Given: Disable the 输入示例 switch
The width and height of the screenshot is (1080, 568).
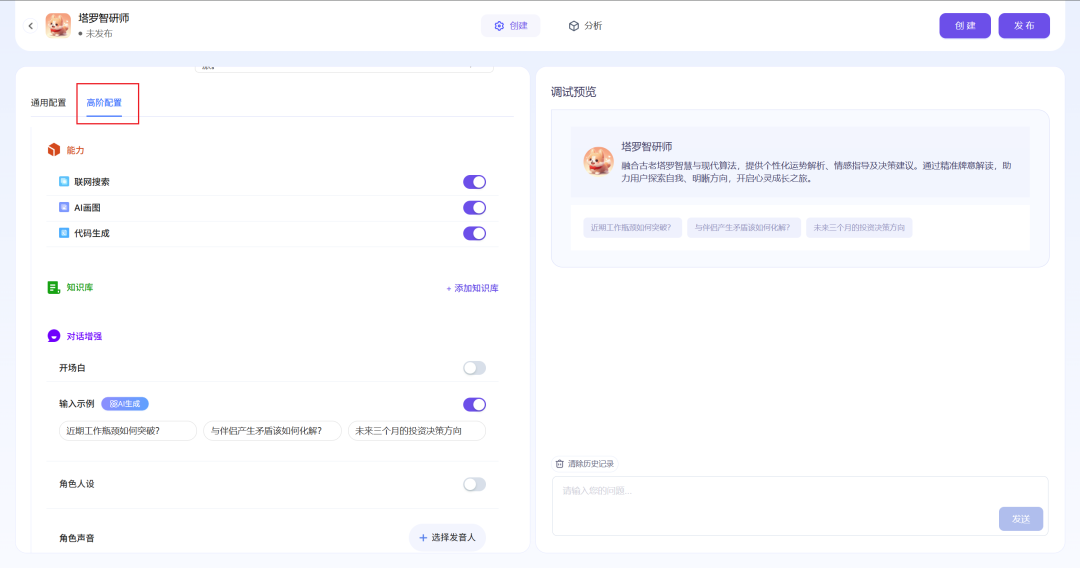Looking at the screenshot, I should [475, 405].
